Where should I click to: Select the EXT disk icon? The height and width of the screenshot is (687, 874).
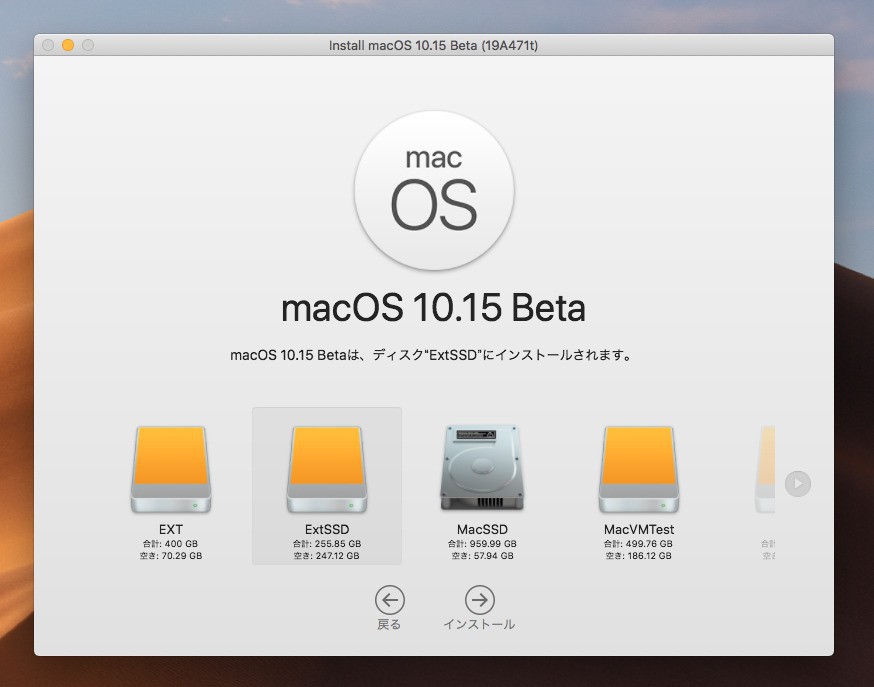pos(170,468)
